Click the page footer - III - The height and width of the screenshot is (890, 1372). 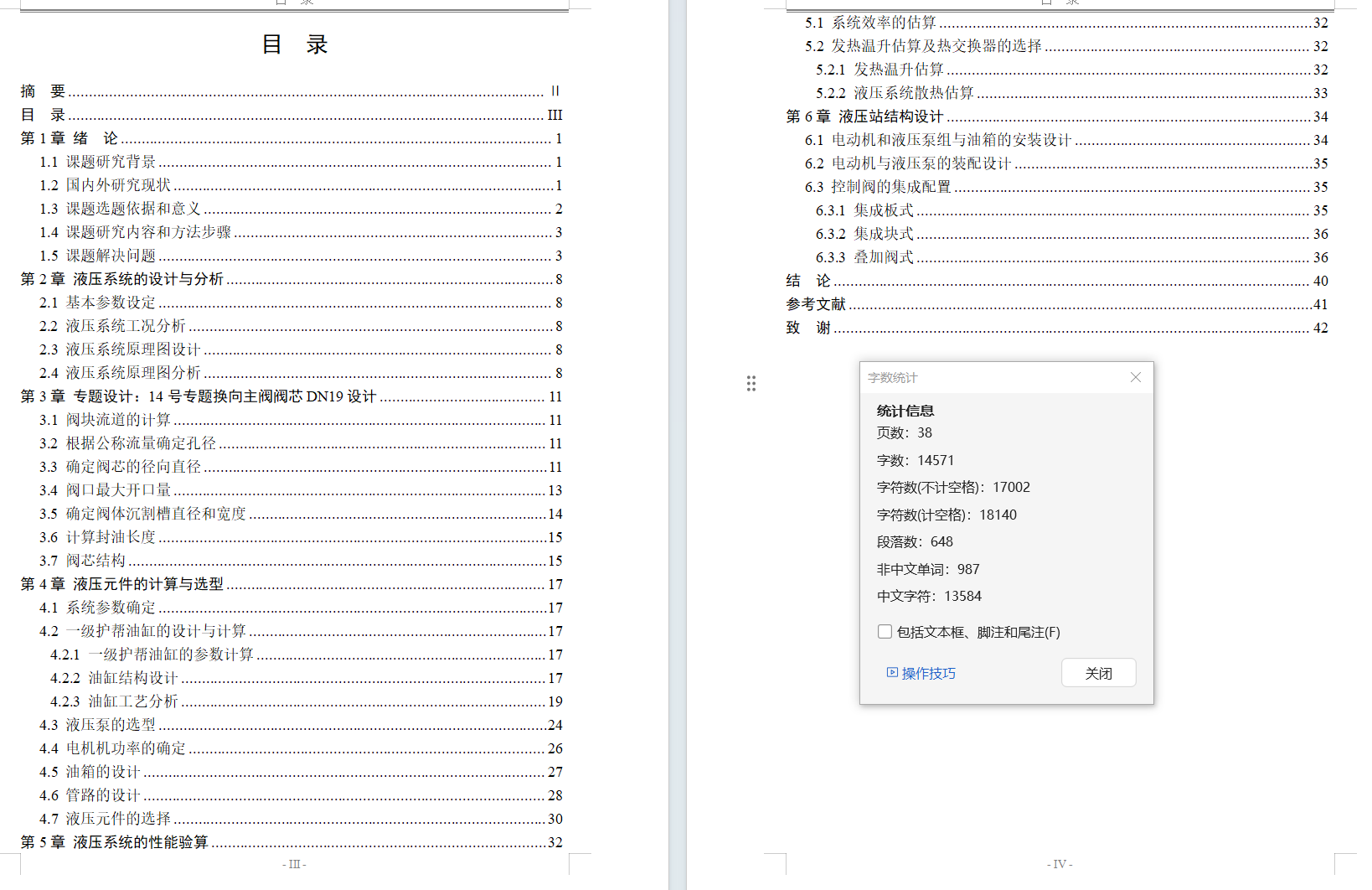coord(295,865)
